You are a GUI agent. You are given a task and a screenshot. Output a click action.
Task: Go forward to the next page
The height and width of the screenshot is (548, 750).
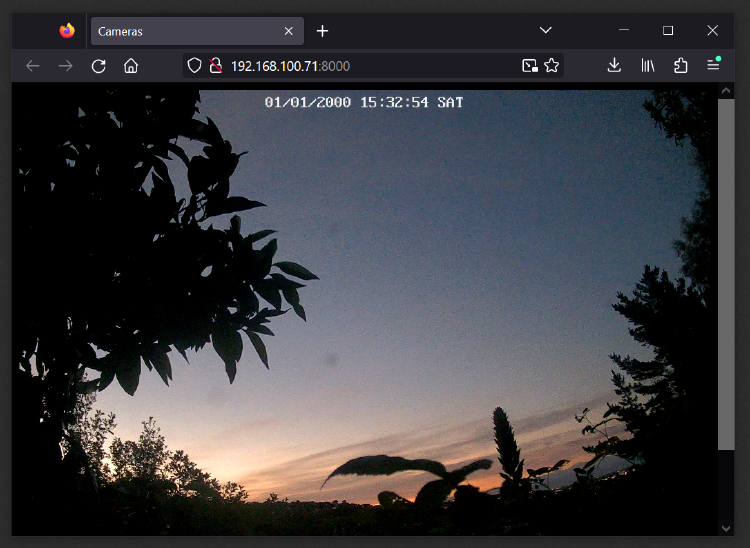(66, 66)
